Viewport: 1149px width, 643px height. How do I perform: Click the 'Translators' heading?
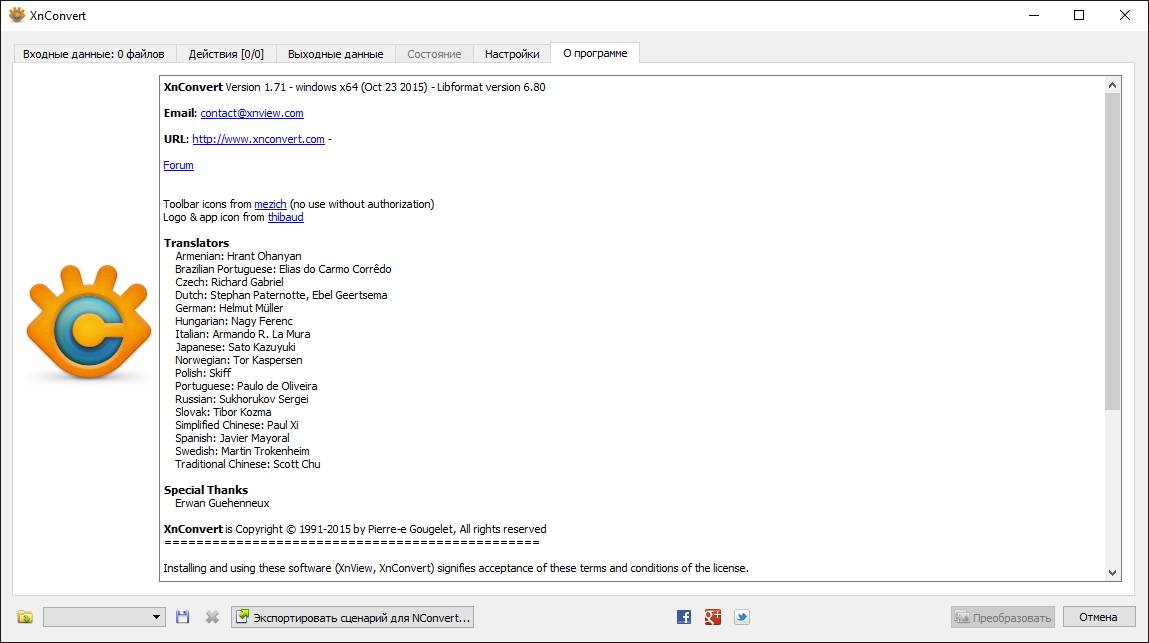[x=196, y=243]
